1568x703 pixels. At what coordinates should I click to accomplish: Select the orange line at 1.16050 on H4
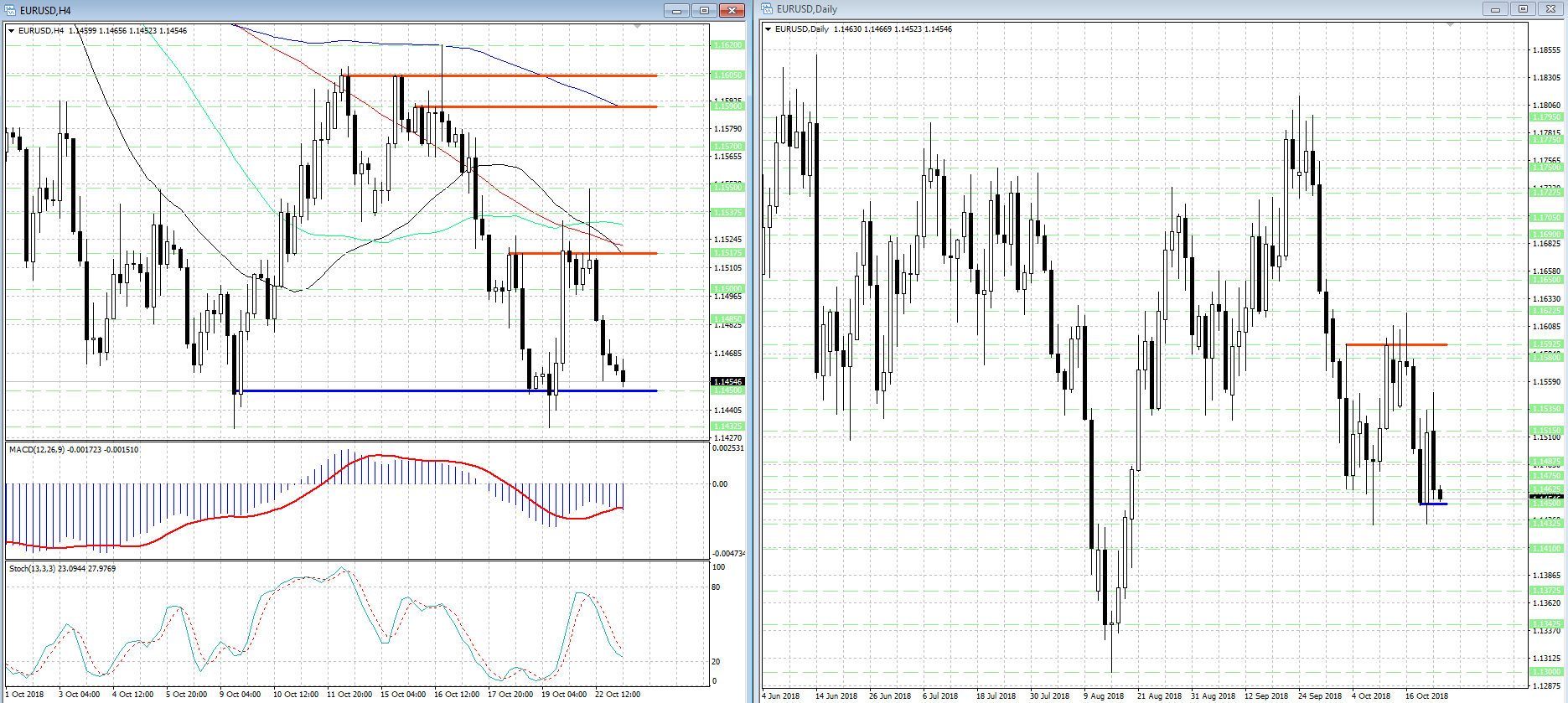pyautogui.click(x=499, y=76)
